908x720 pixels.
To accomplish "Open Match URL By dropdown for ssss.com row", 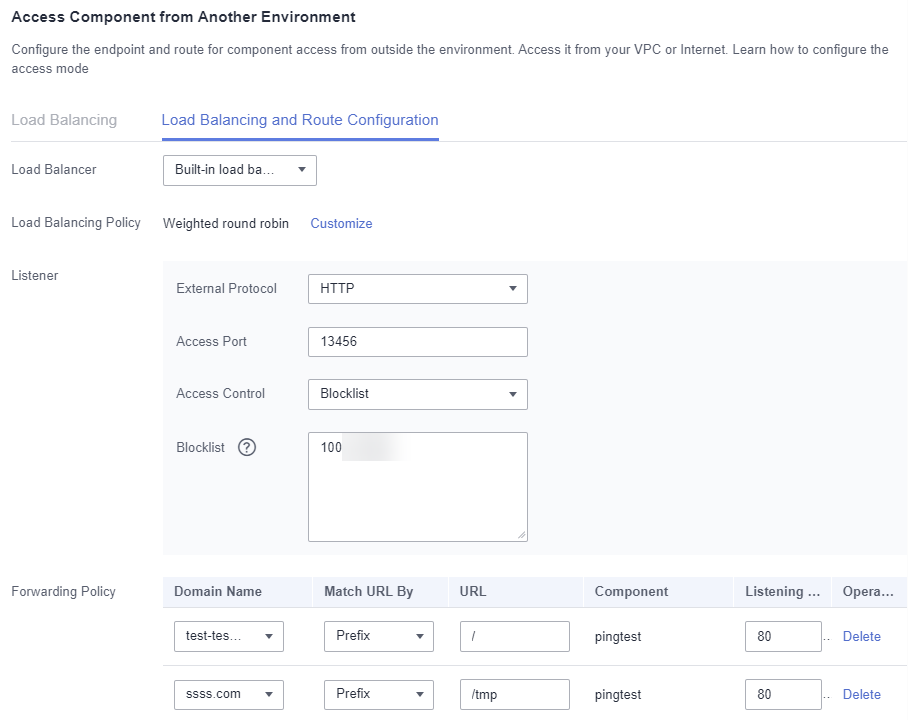I will (x=378, y=695).
